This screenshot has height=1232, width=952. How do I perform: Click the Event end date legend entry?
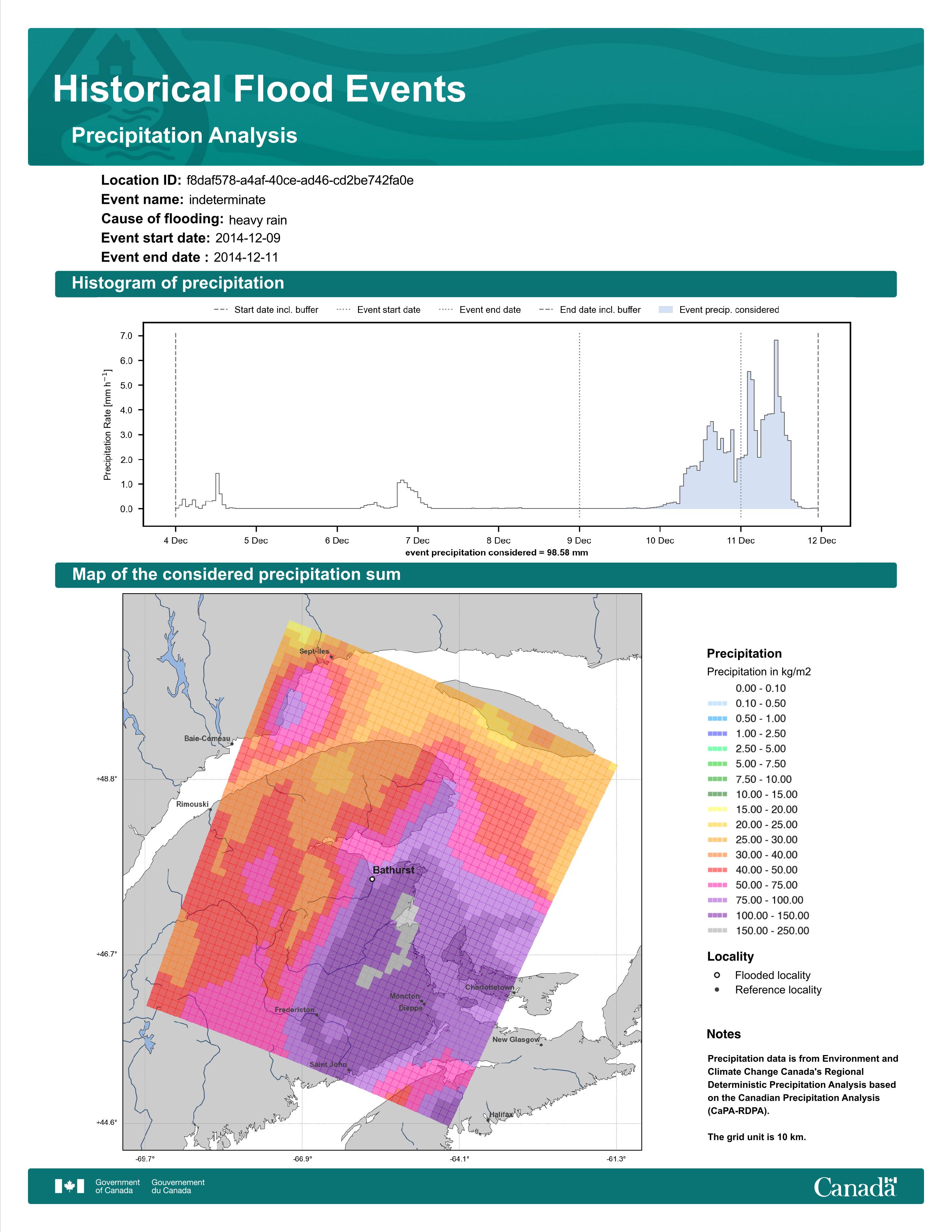coord(480,310)
